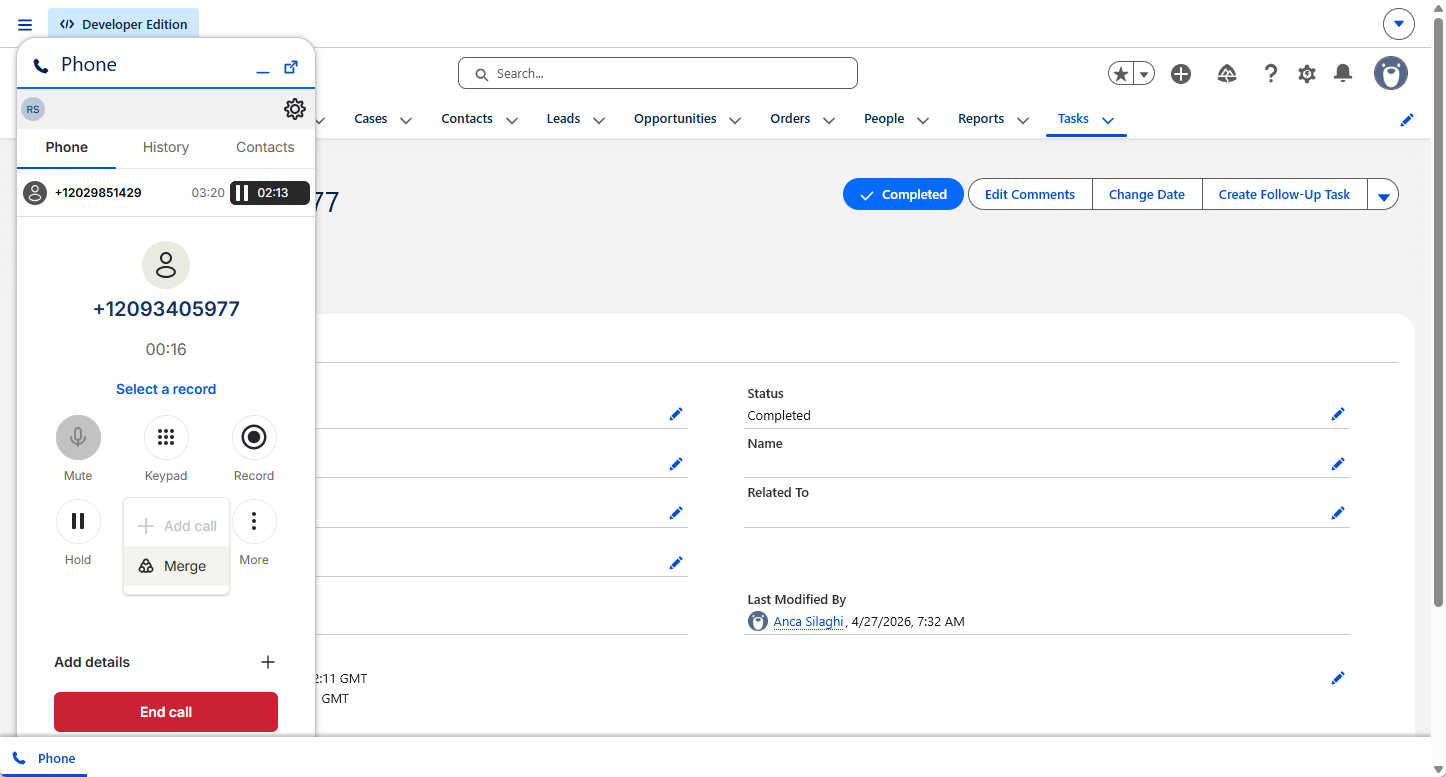Click the global actions plus icon
The height and width of the screenshot is (777, 1446).
click(x=1181, y=74)
